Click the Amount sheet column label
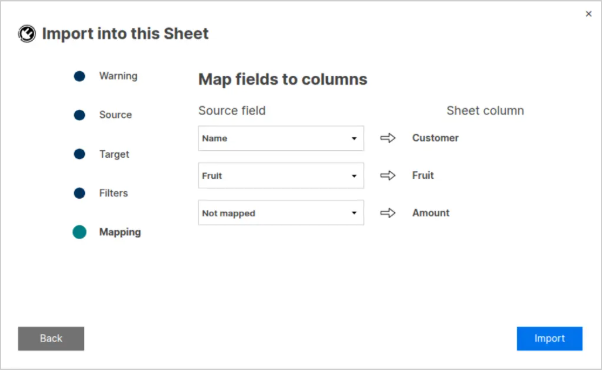 (x=431, y=213)
